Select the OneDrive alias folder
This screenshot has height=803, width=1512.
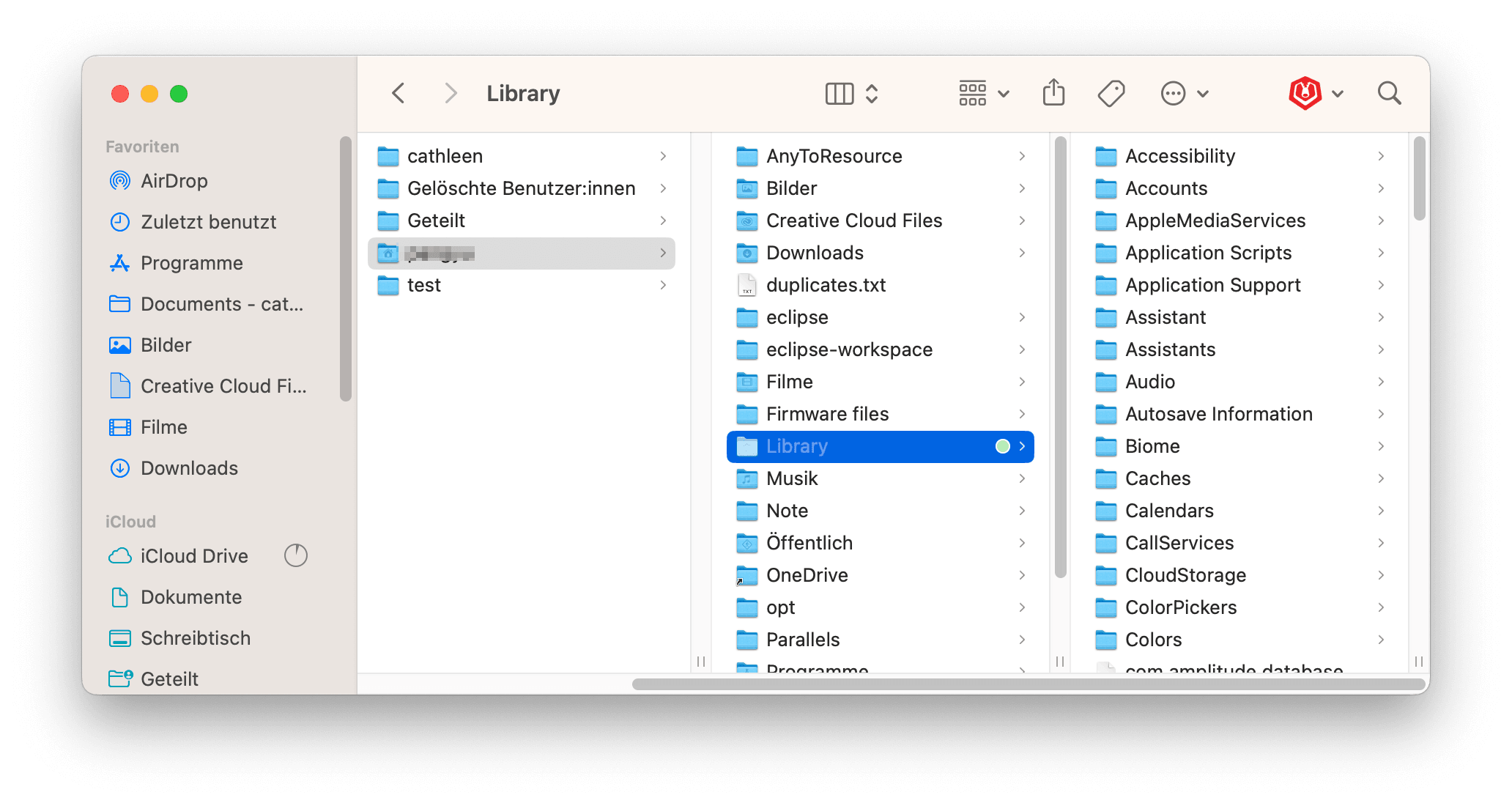pyautogui.click(x=881, y=575)
